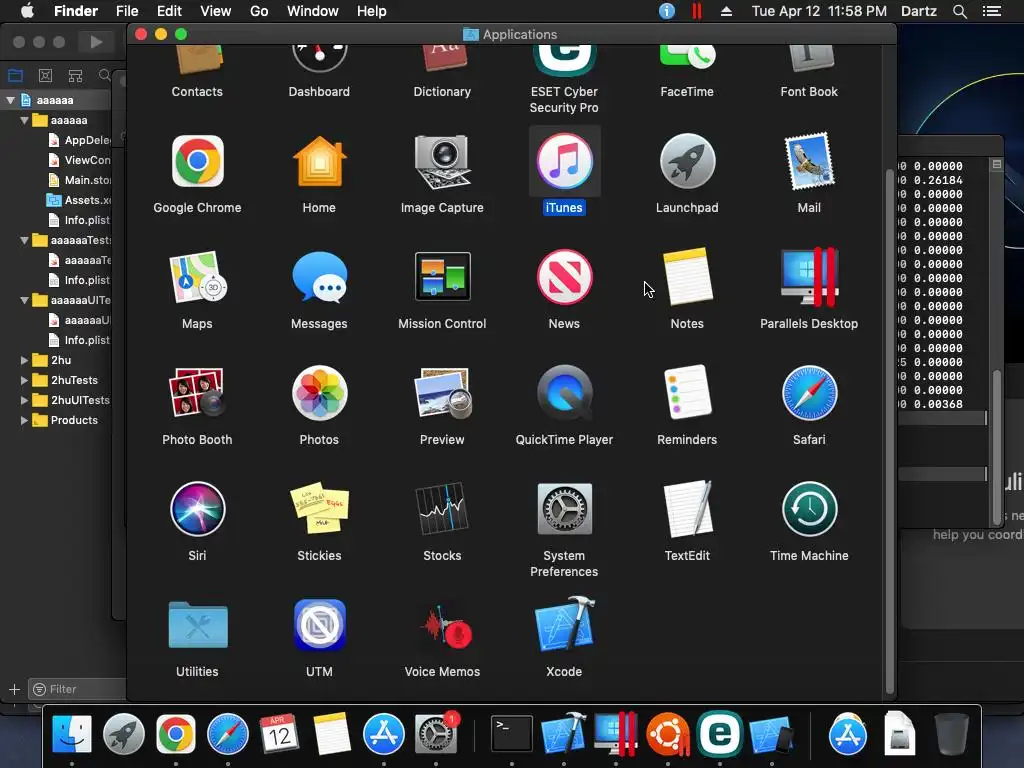Open Calendar from the Dock
1024x768 pixels.
pyautogui.click(x=280, y=733)
